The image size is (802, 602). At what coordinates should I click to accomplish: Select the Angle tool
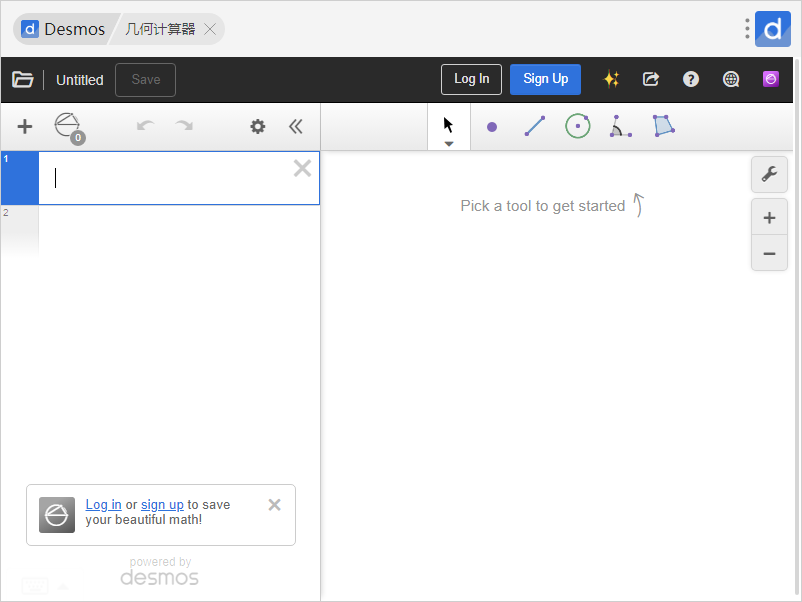[x=621, y=127]
